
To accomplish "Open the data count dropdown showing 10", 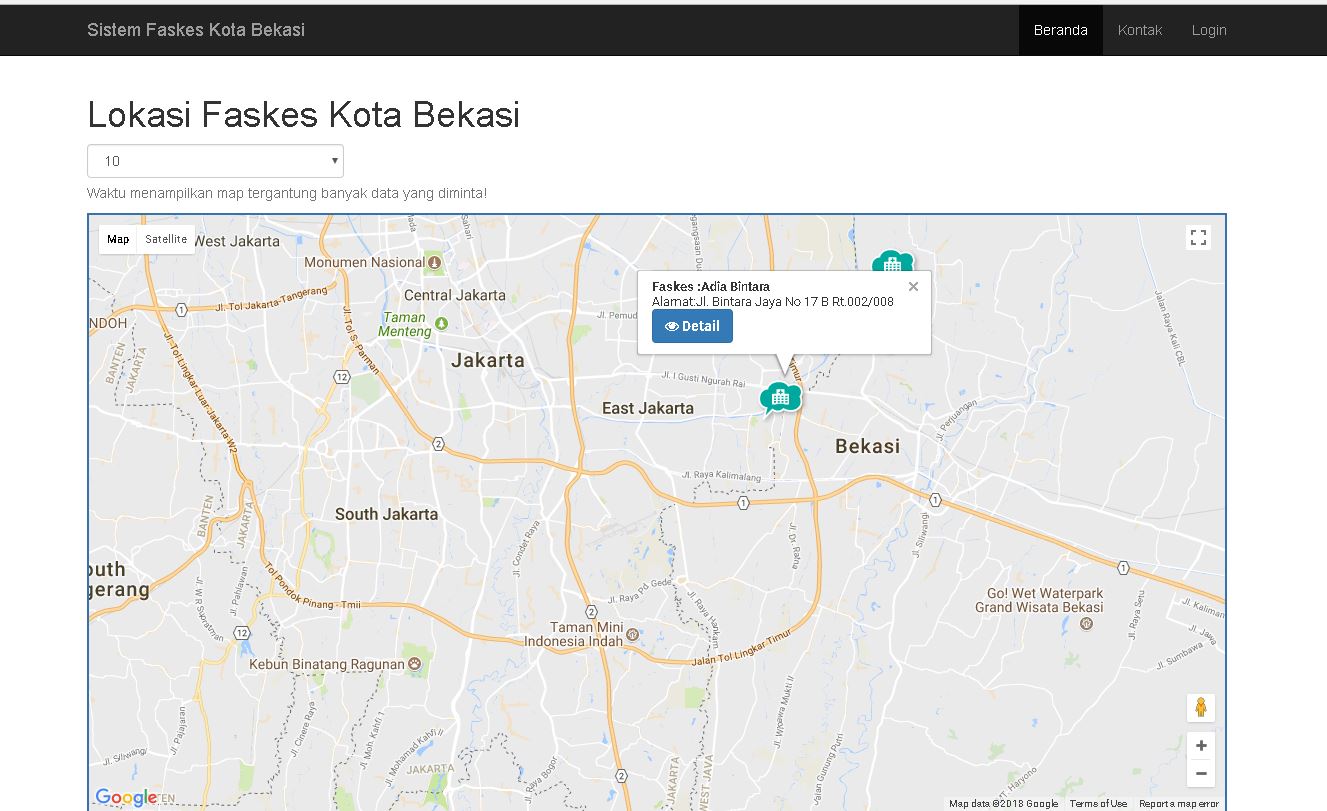I will pos(215,161).
